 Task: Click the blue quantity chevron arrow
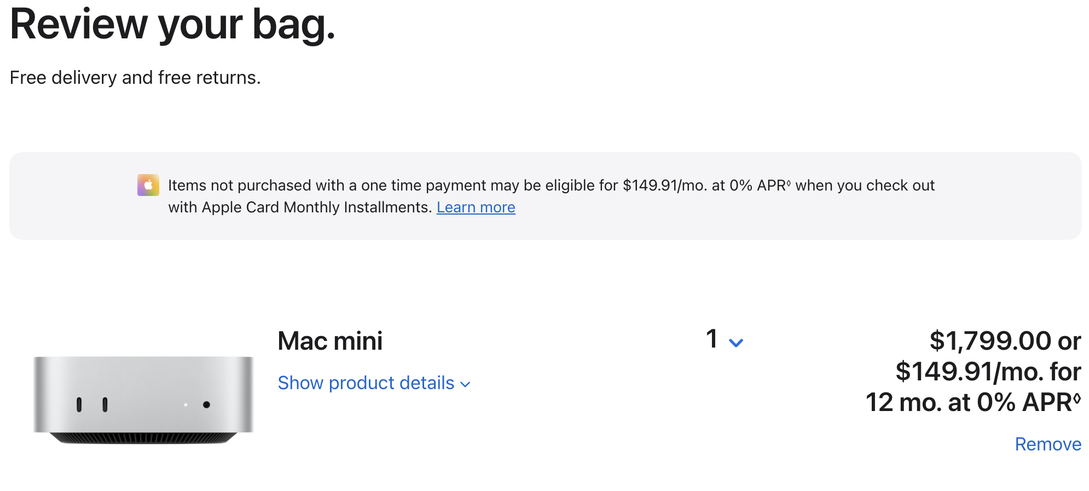[x=737, y=342]
